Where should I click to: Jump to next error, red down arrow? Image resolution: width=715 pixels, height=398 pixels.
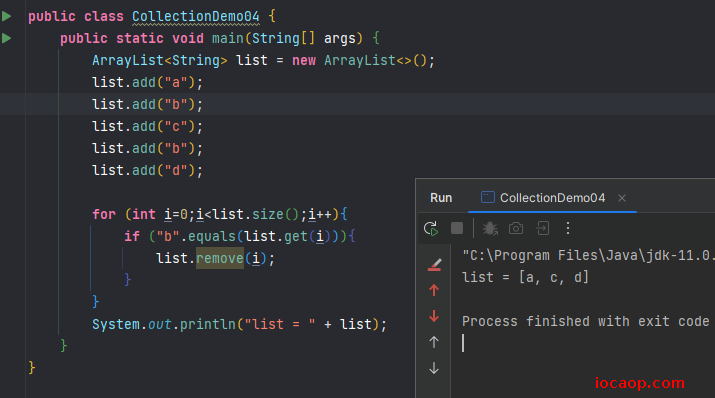pyautogui.click(x=434, y=316)
